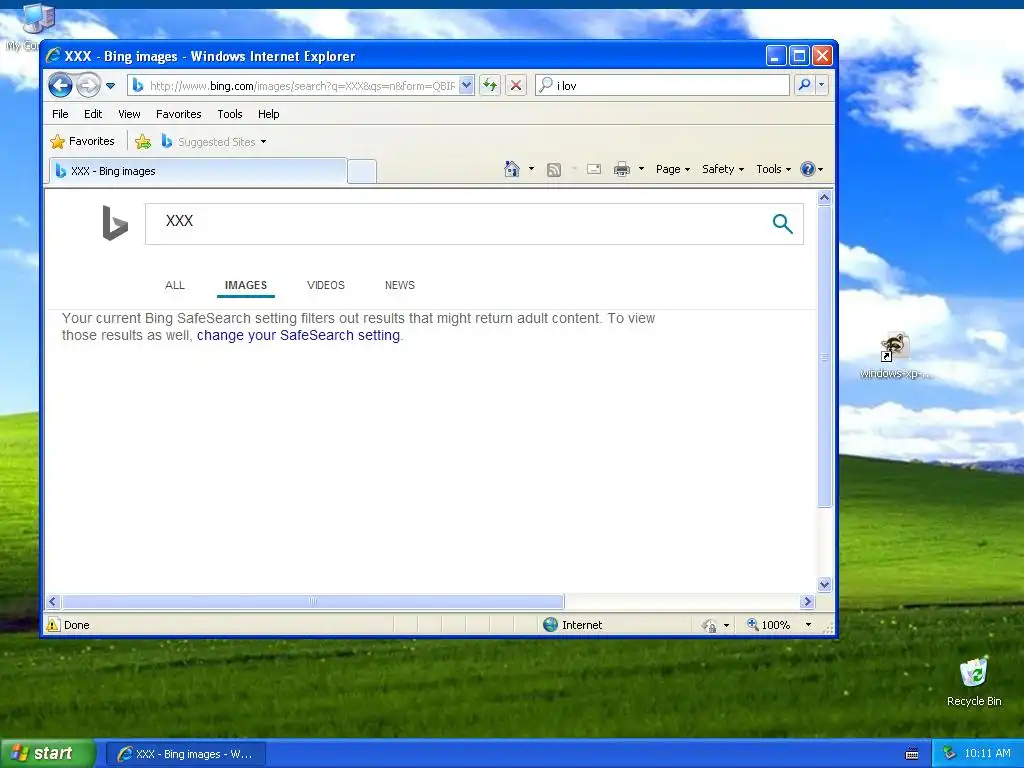Click the horizontal scrollbar right arrow

pos(808,601)
